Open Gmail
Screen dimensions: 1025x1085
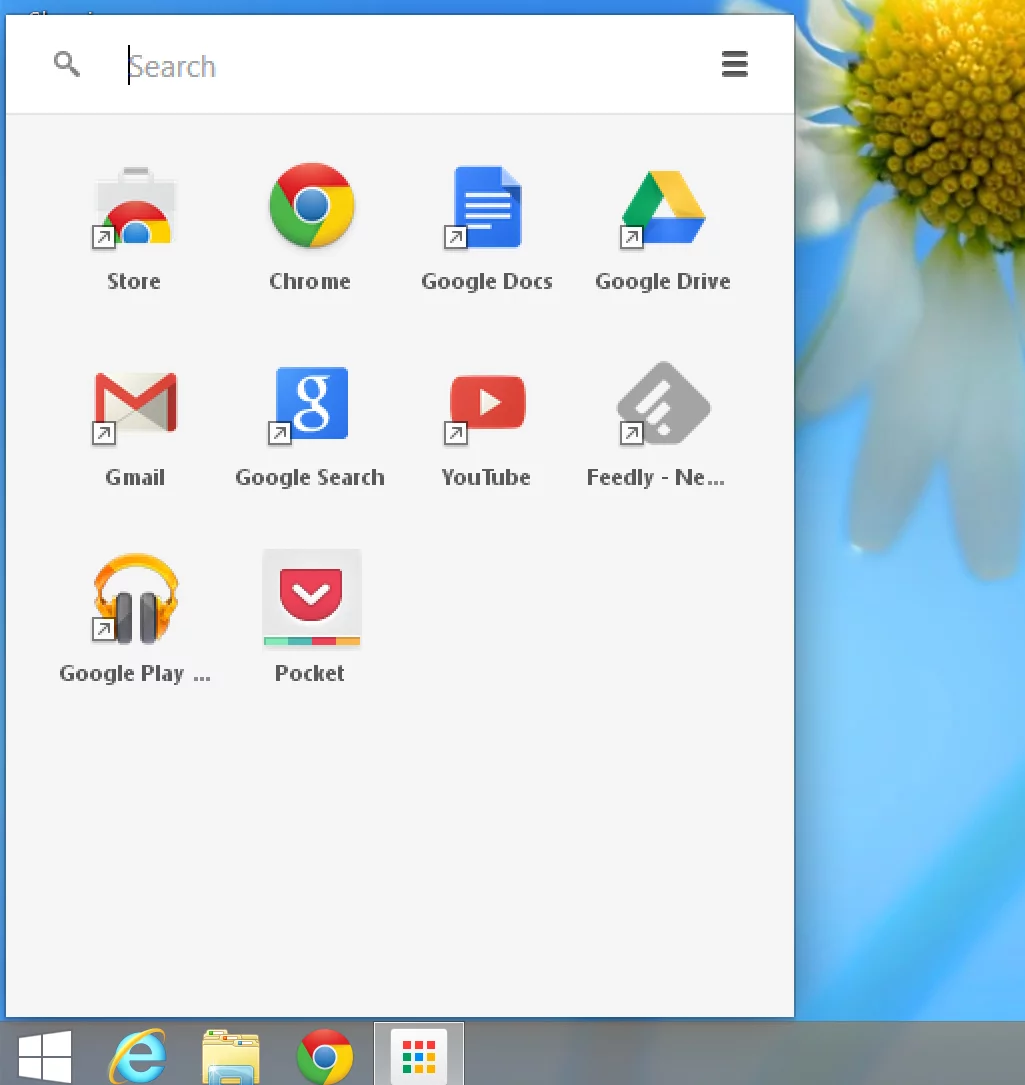(x=134, y=403)
